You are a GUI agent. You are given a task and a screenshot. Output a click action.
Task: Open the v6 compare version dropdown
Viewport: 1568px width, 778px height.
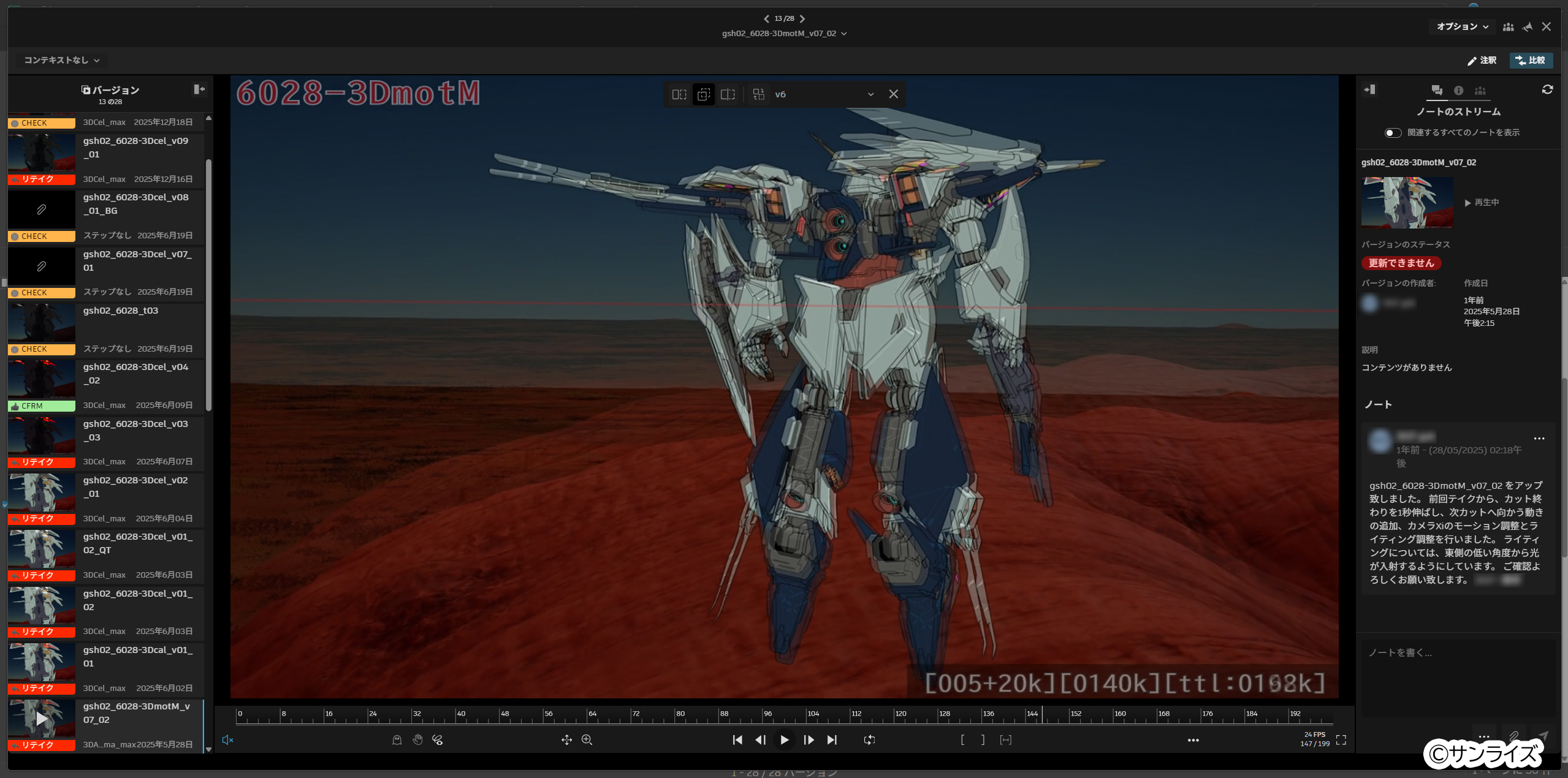[824, 94]
